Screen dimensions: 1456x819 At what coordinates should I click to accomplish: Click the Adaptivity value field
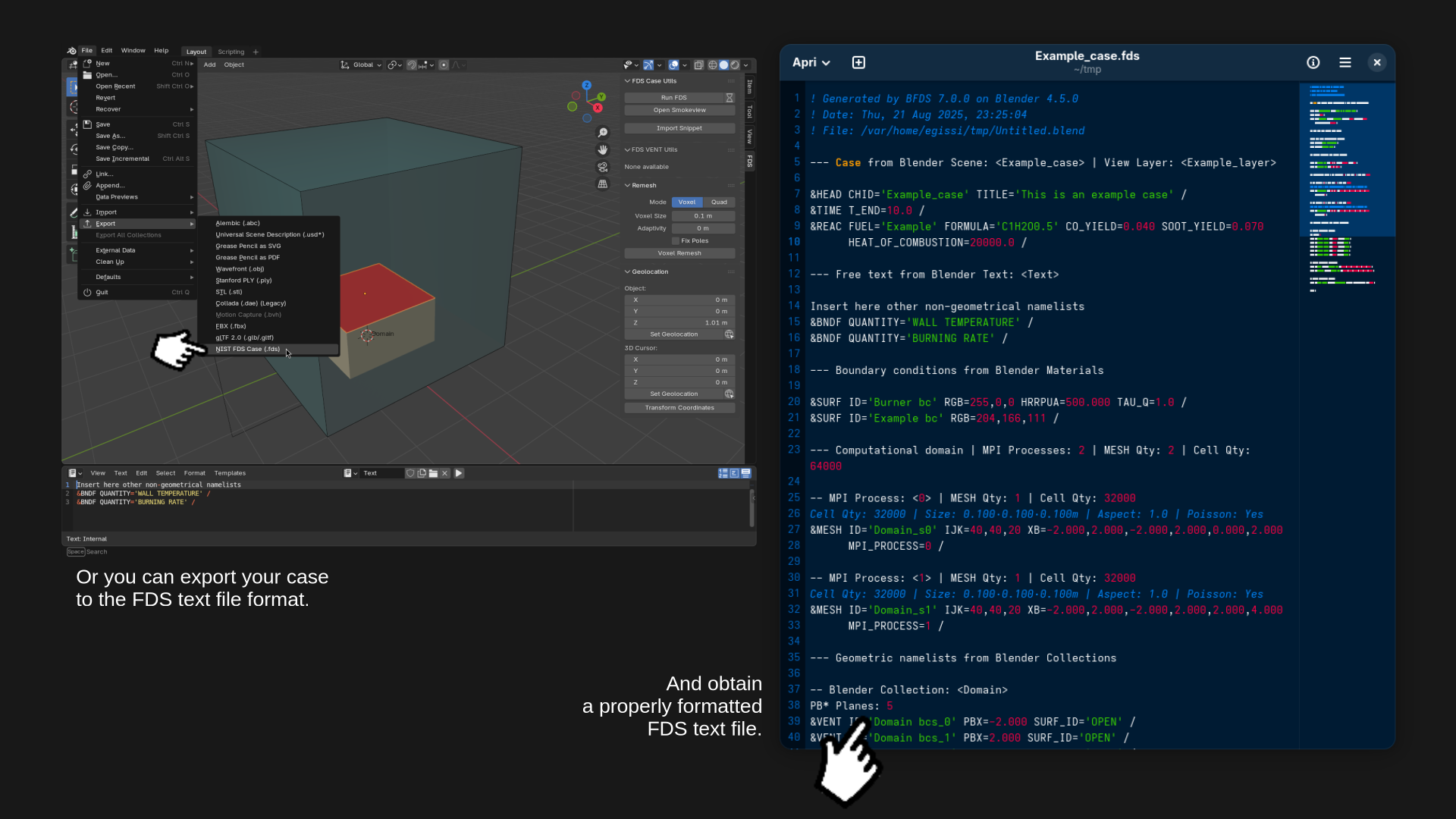pos(703,228)
